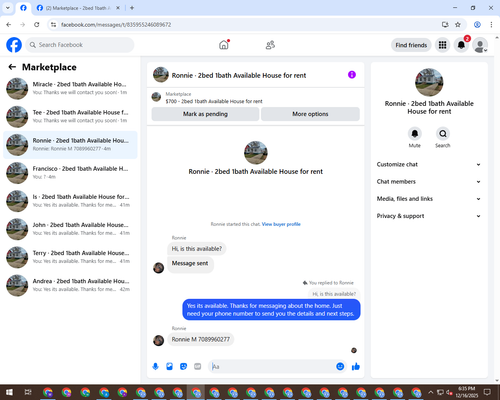Click Ronnie's avatar beside phone number message
This screenshot has width=500, height=400.
tap(158, 340)
